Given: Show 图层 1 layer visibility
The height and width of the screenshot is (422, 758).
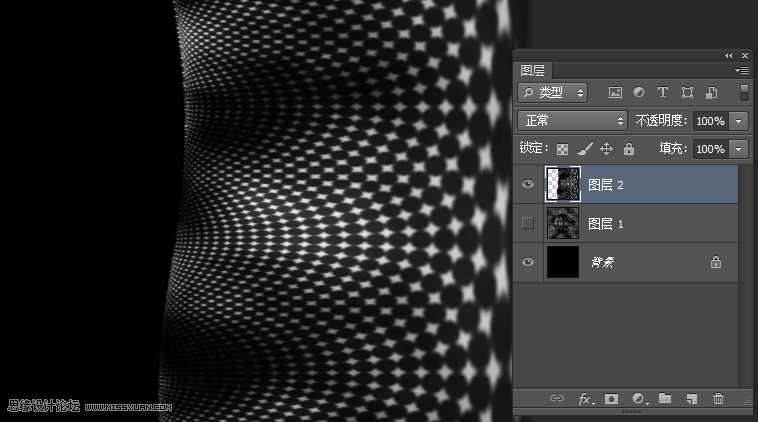Looking at the screenshot, I should tap(528, 223).
